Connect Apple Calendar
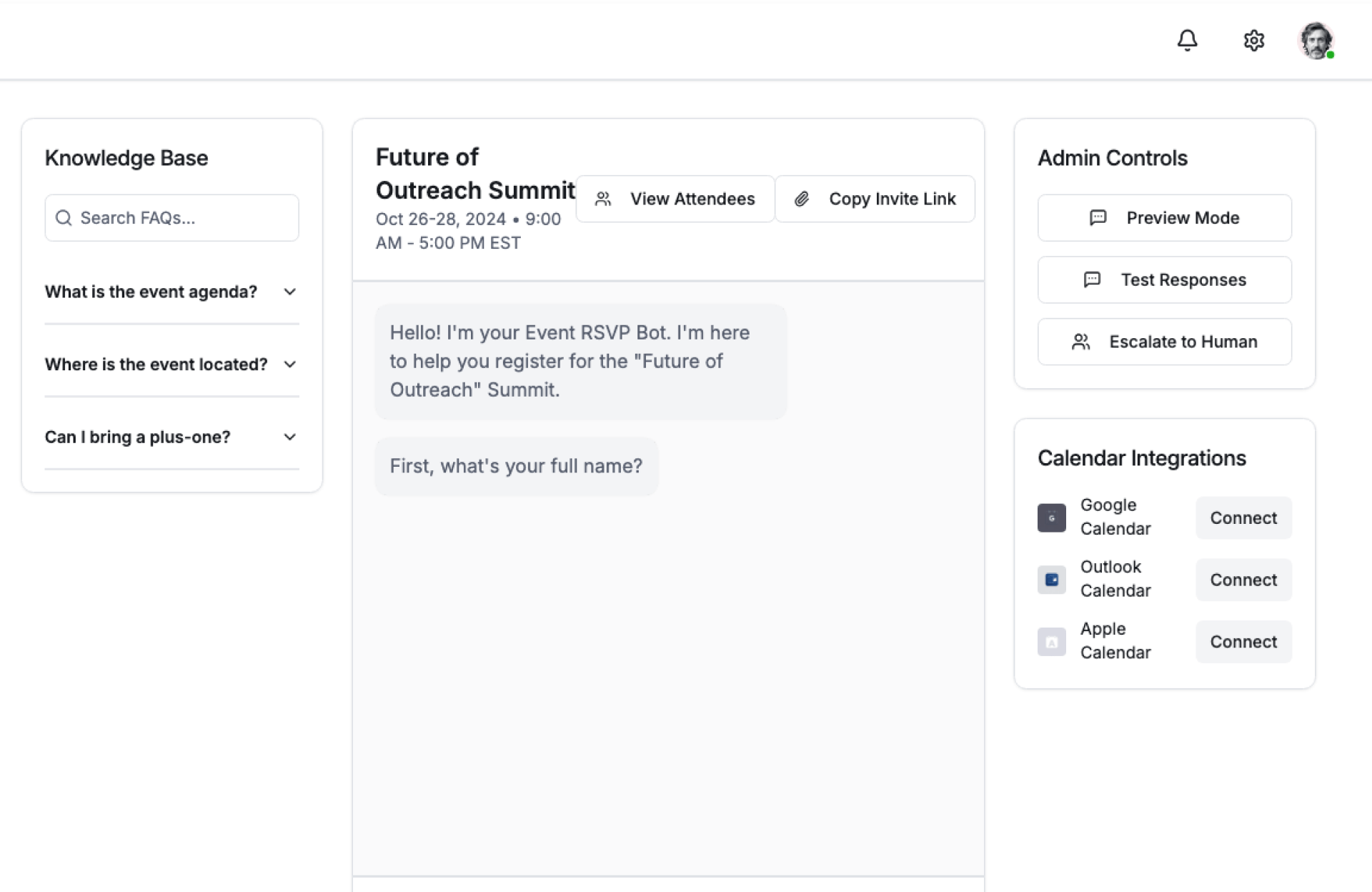Viewport: 1372px width, 892px height. (1243, 642)
